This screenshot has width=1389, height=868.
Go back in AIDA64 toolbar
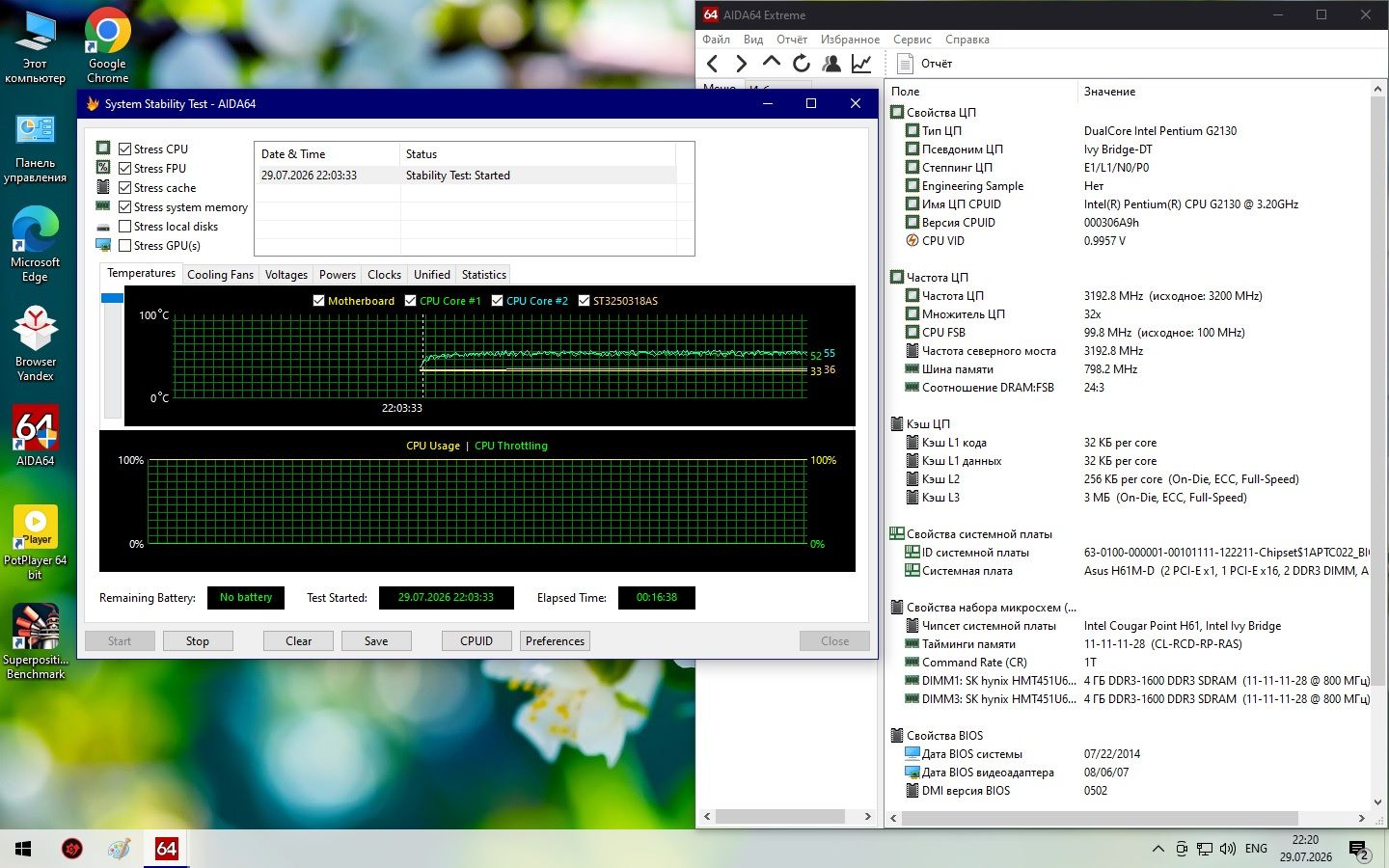pyautogui.click(x=712, y=64)
